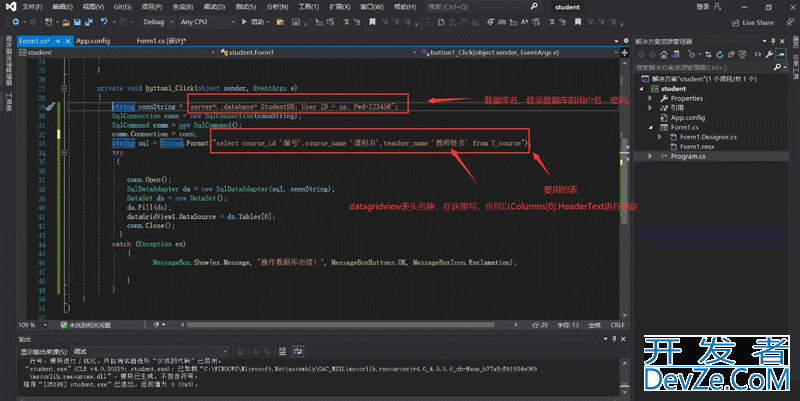Close the Form1.cs tab
This screenshot has height=401, width=800.
tap(67, 41)
